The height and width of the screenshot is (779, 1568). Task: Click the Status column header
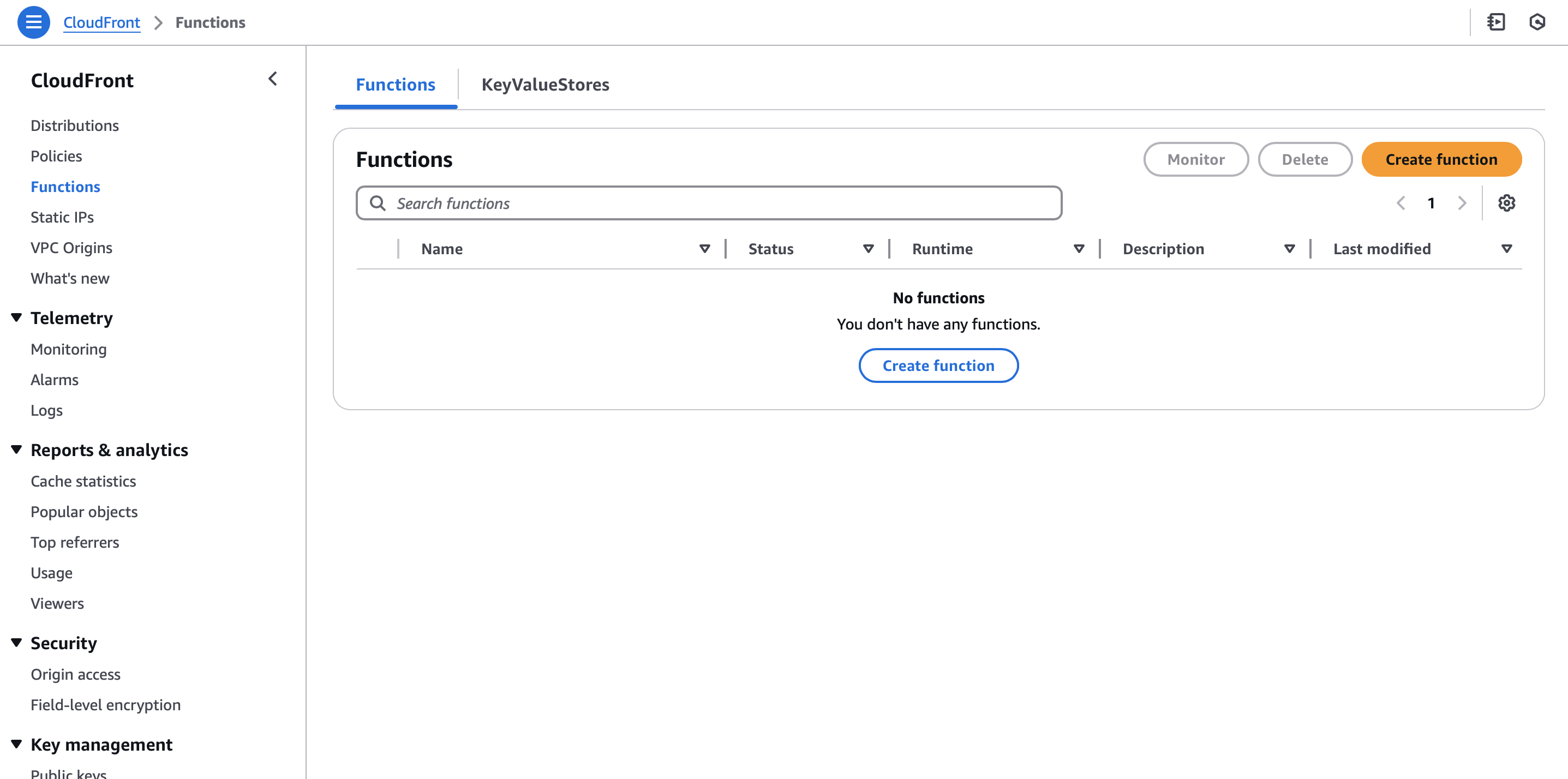(770, 249)
